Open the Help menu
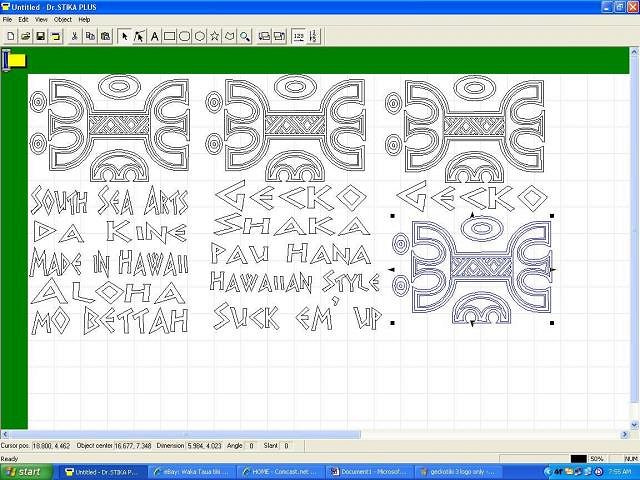 click(x=84, y=19)
